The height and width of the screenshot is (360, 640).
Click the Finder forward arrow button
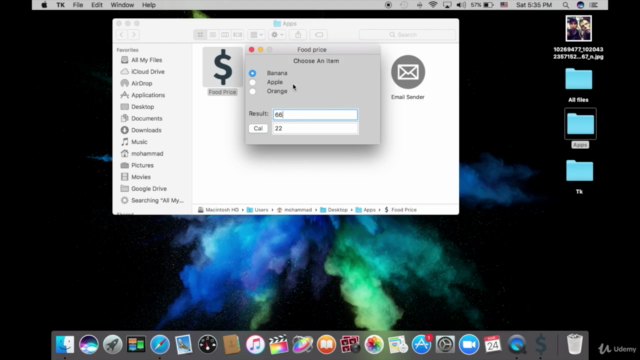pos(133,35)
